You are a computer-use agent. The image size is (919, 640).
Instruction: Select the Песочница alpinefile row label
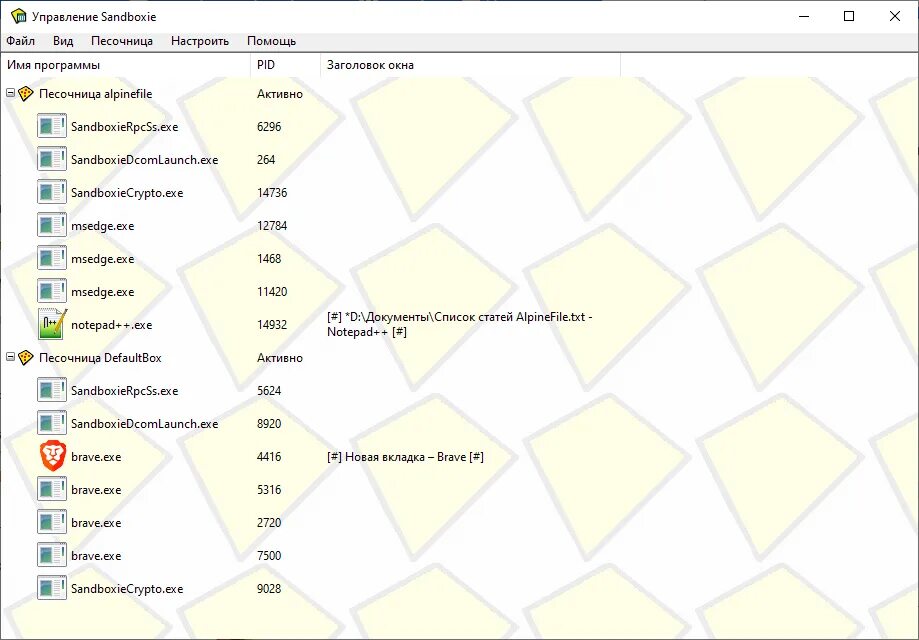click(96, 94)
